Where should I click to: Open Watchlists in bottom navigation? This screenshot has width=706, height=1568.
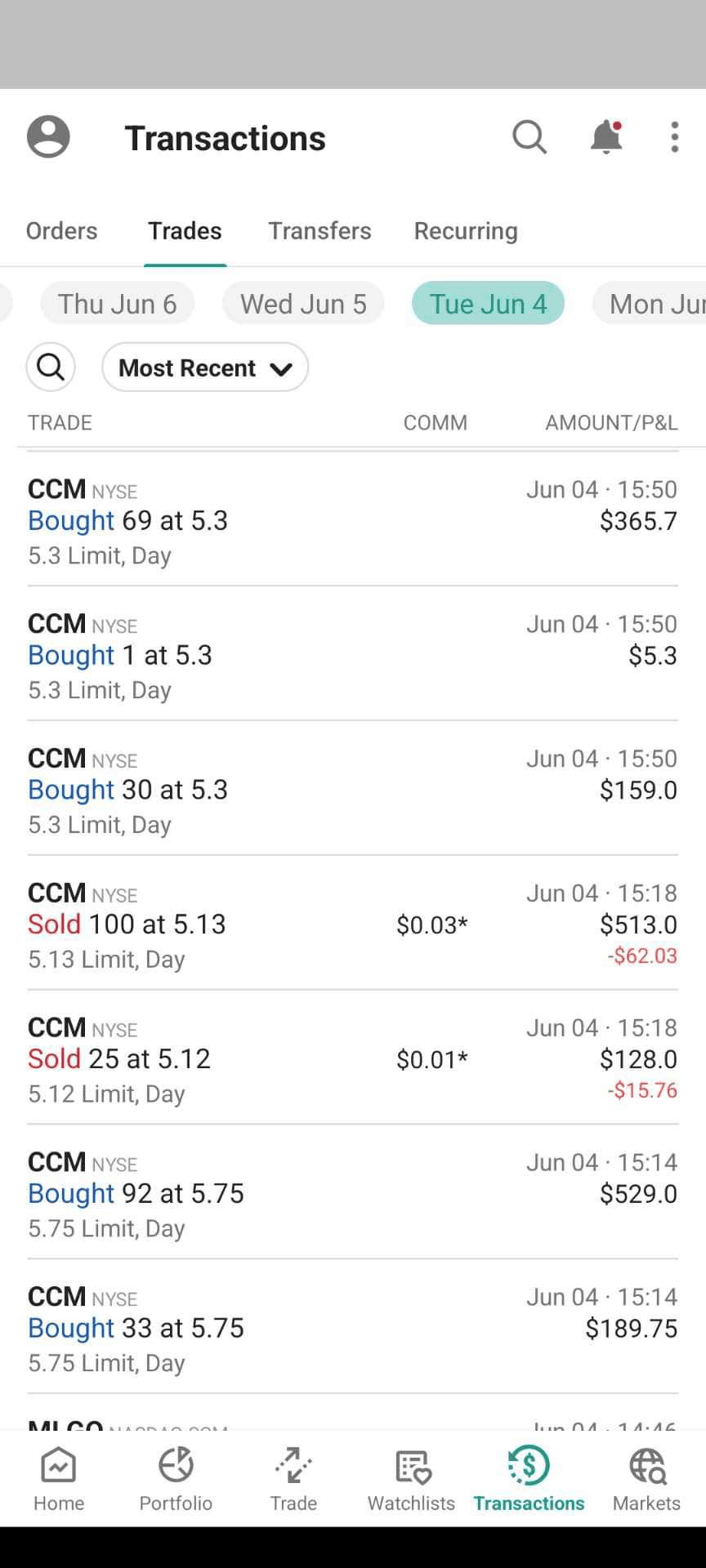pyautogui.click(x=411, y=1480)
